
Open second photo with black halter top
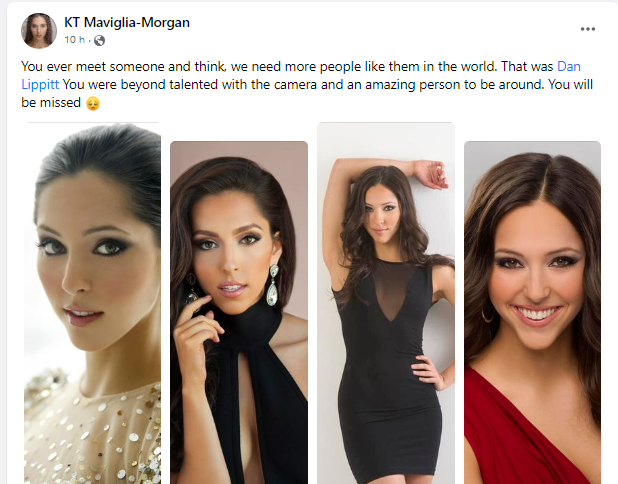[239, 313]
